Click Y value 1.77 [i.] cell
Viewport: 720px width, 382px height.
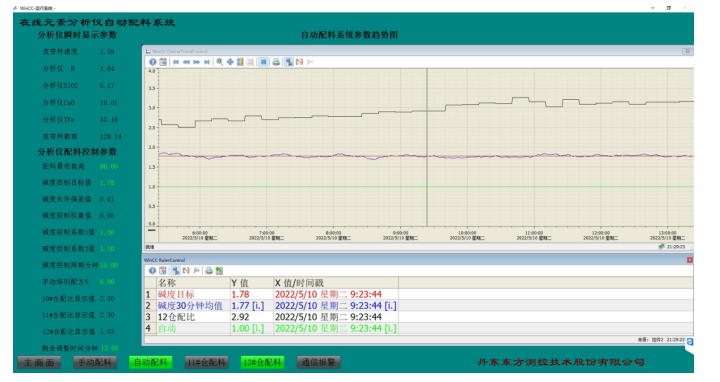coord(252,306)
